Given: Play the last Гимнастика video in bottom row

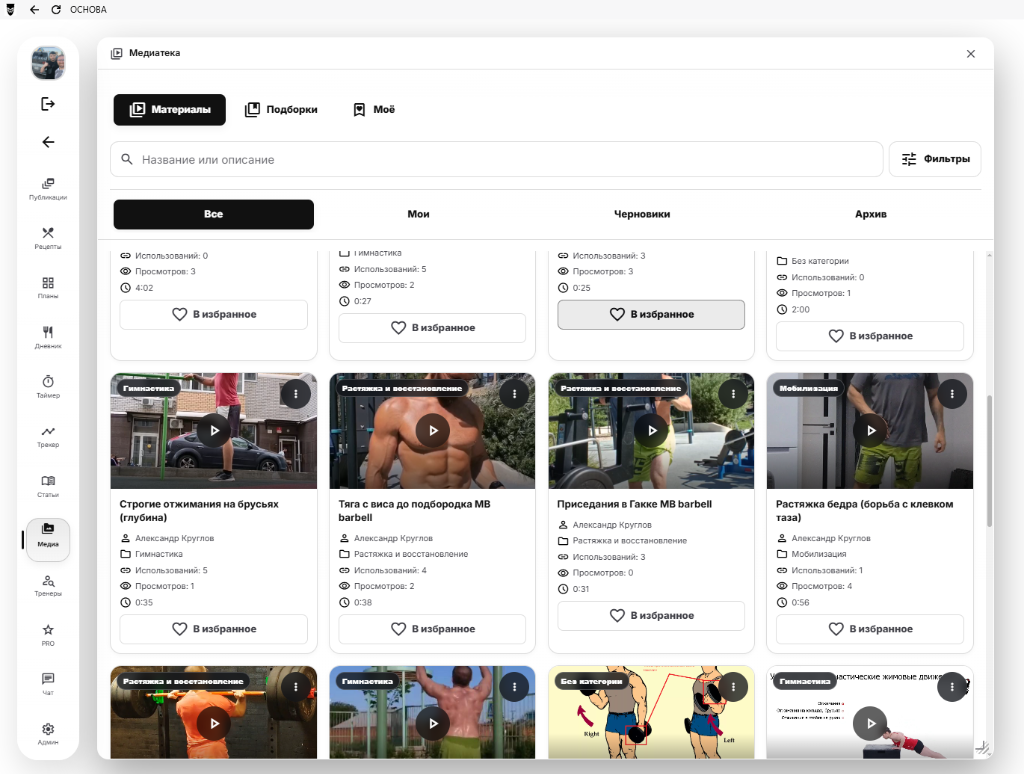Looking at the screenshot, I should (x=871, y=723).
